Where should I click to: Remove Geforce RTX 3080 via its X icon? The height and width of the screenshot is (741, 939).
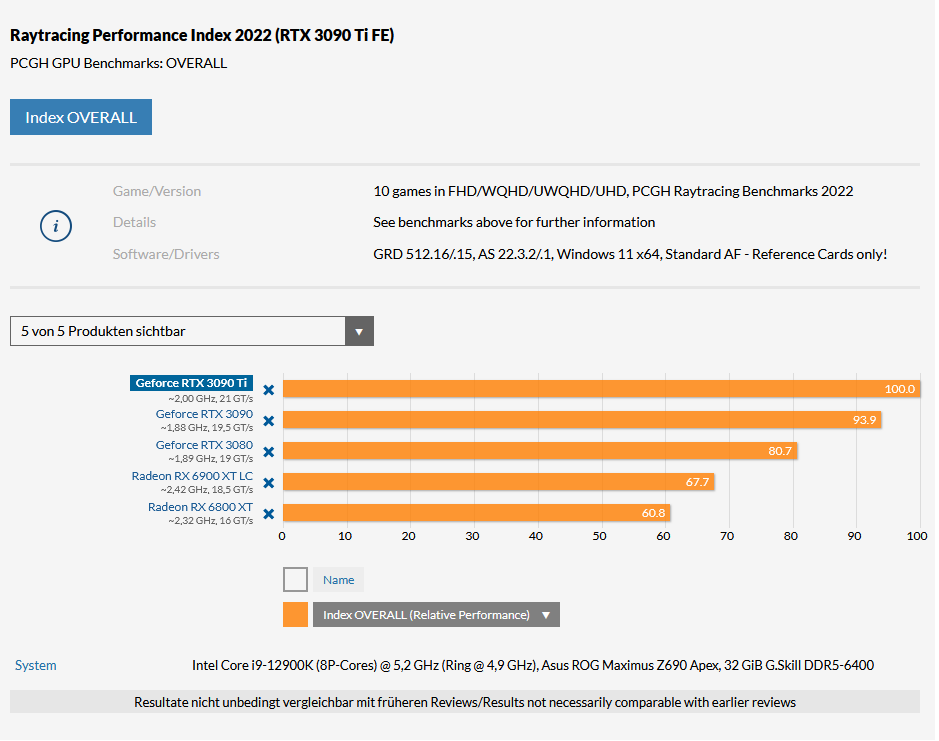269,453
